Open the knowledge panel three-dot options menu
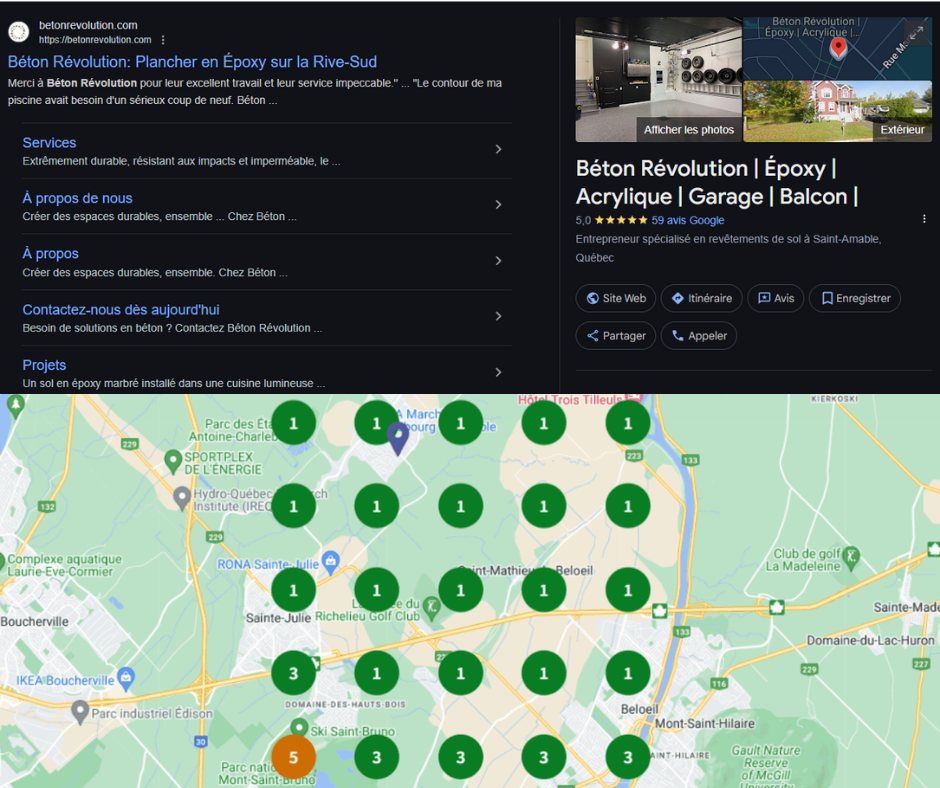The width and height of the screenshot is (940, 788). click(924, 219)
